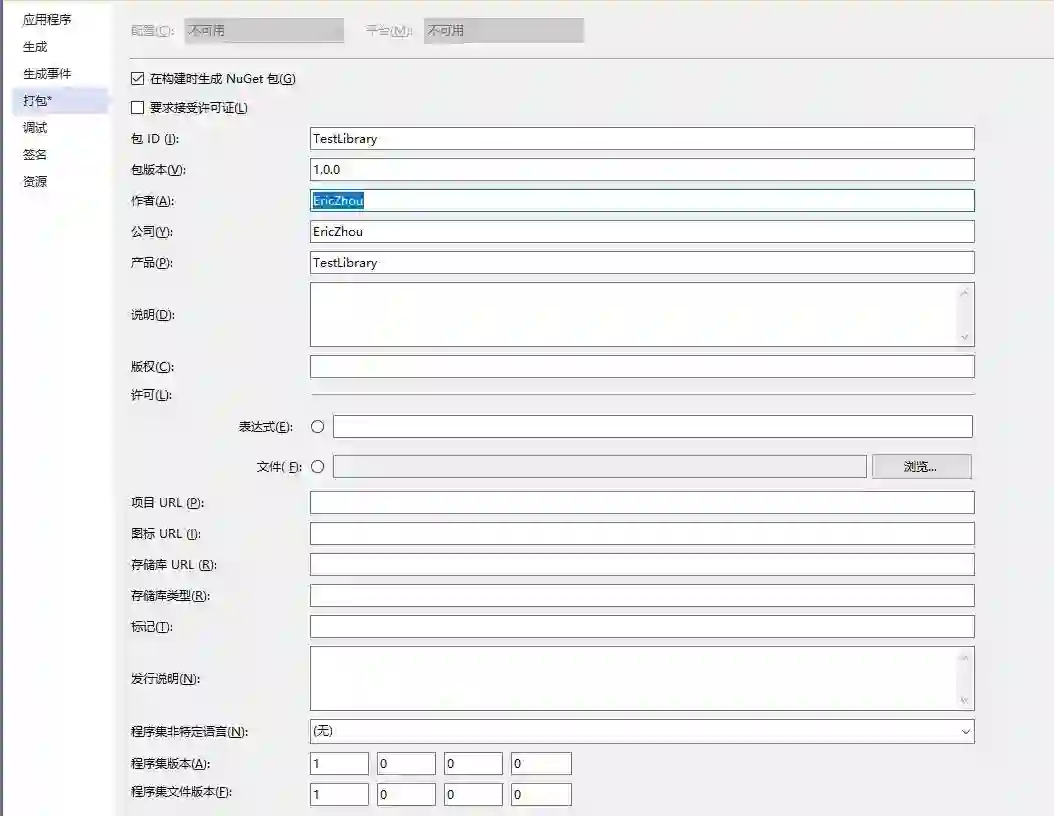This screenshot has width=1054, height=816.
Task: Click the fourth 程序集文件版本 number box
Action: point(541,794)
